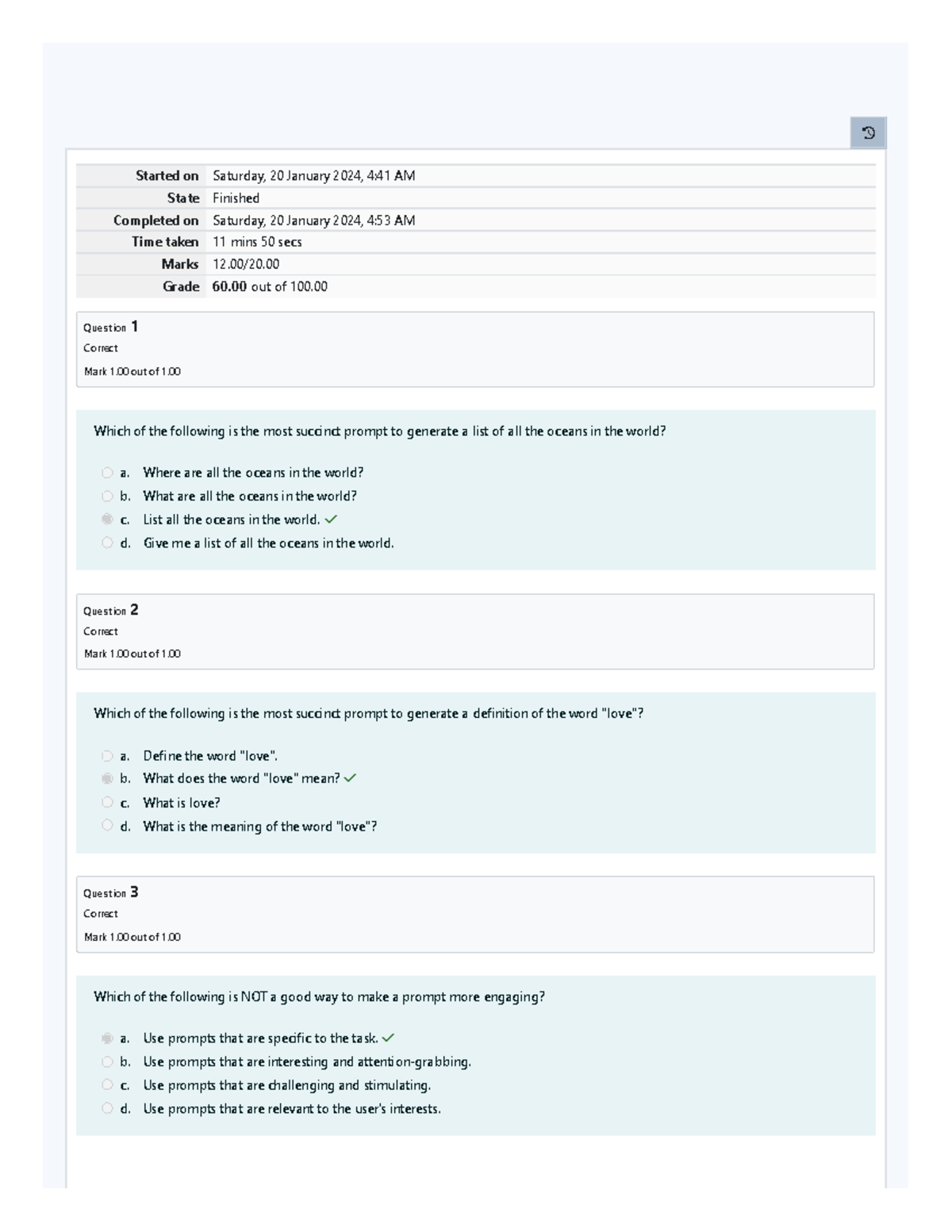
Task: Select radio option a "Where are all the oceans"
Action: pos(107,472)
